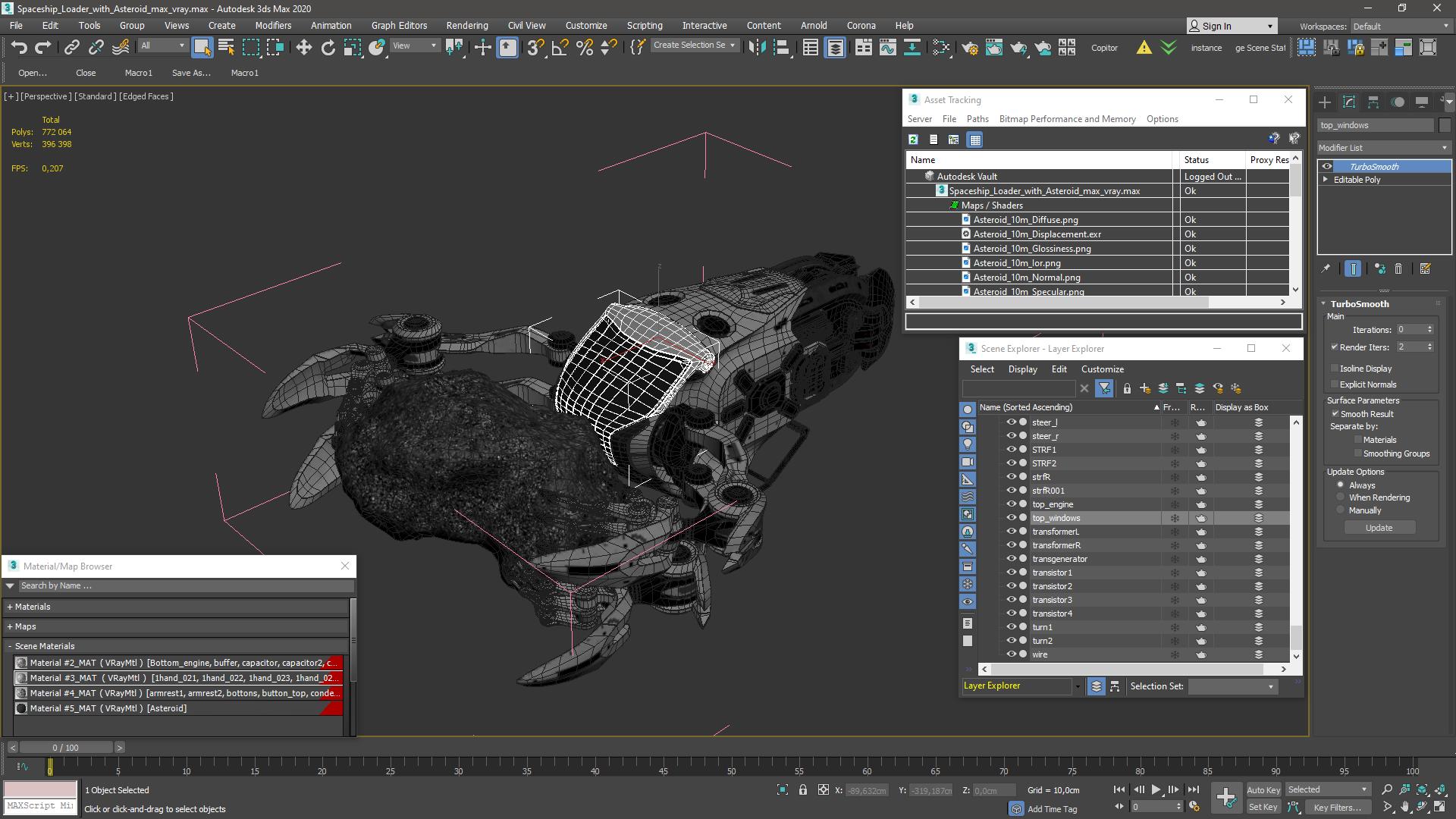Hide the top_engine layer item
Image resolution: width=1456 pixels, height=819 pixels.
click(1011, 504)
